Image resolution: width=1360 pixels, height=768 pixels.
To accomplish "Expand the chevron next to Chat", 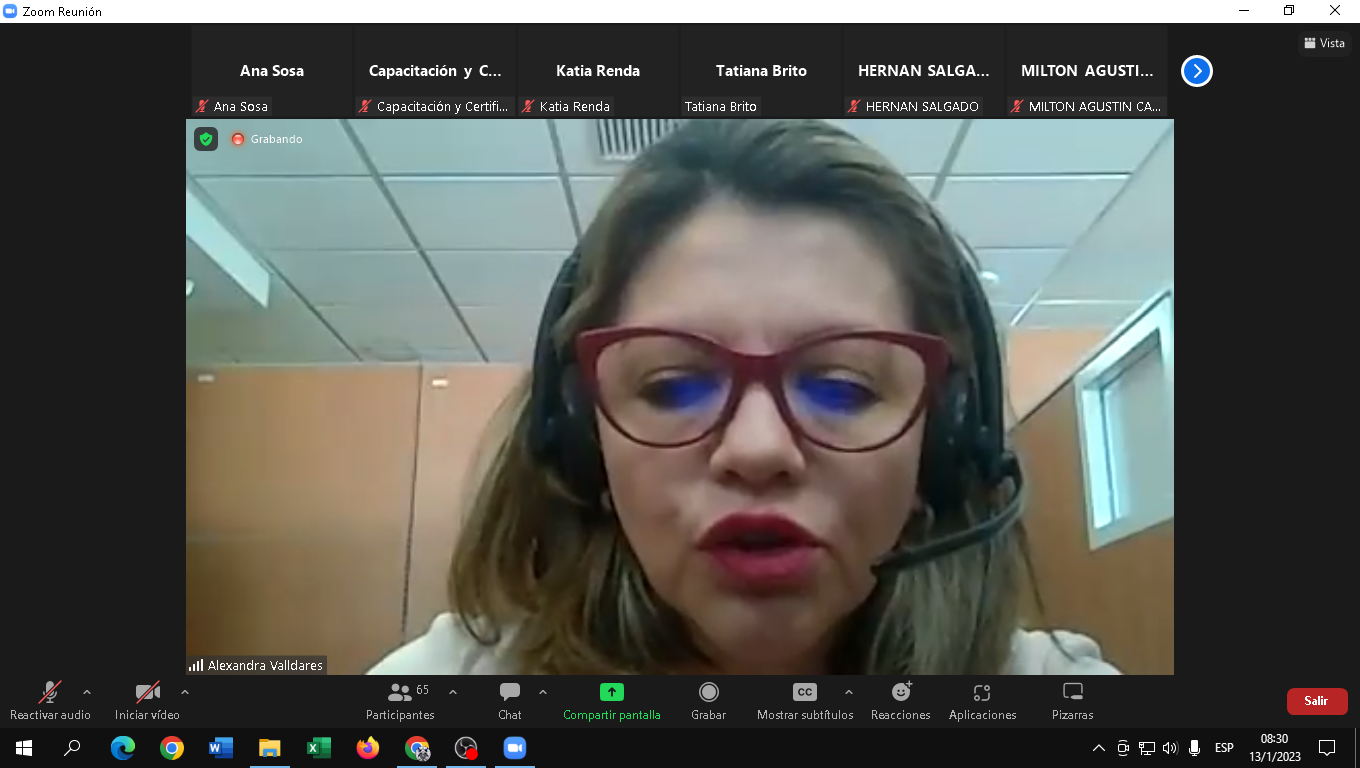I will [543, 692].
